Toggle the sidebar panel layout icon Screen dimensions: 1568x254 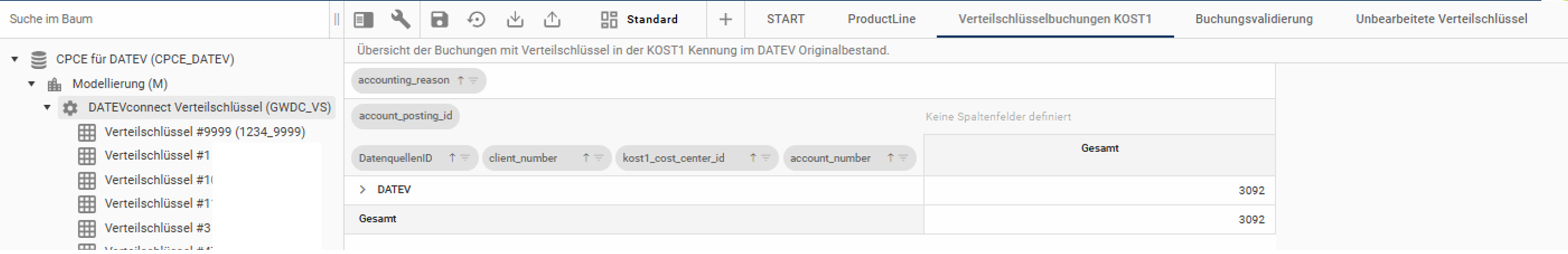(x=363, y=20)
